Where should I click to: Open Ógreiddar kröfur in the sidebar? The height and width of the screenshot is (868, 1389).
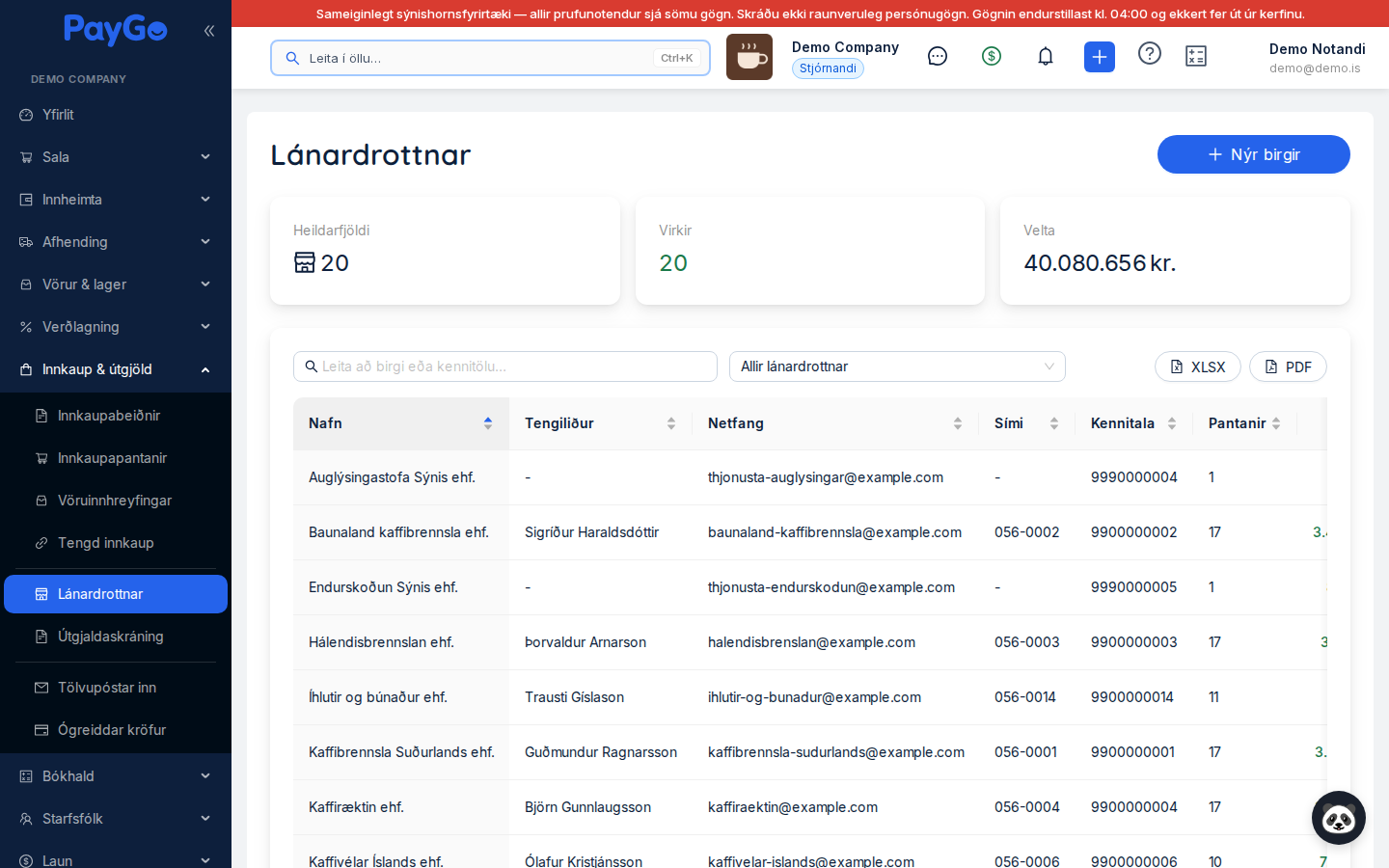(x=116, y=730)
